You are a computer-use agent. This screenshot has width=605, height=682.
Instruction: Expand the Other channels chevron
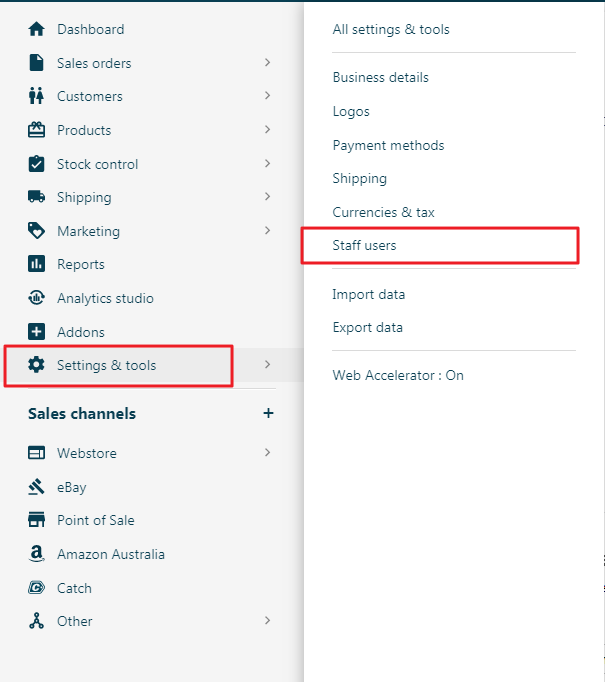point(268,621)
